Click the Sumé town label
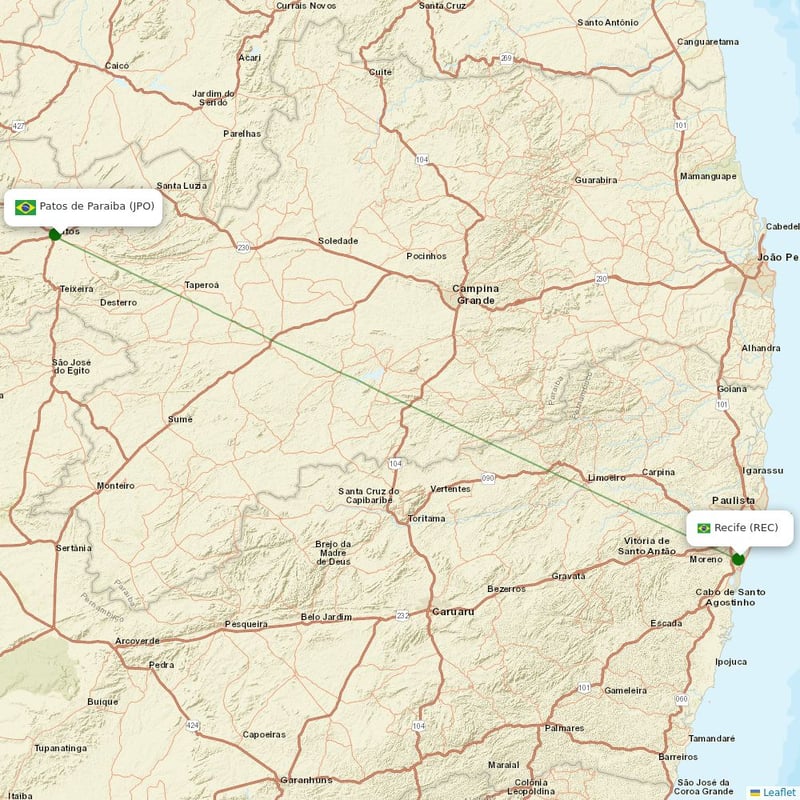800x800 pixels. coord(180,419)
